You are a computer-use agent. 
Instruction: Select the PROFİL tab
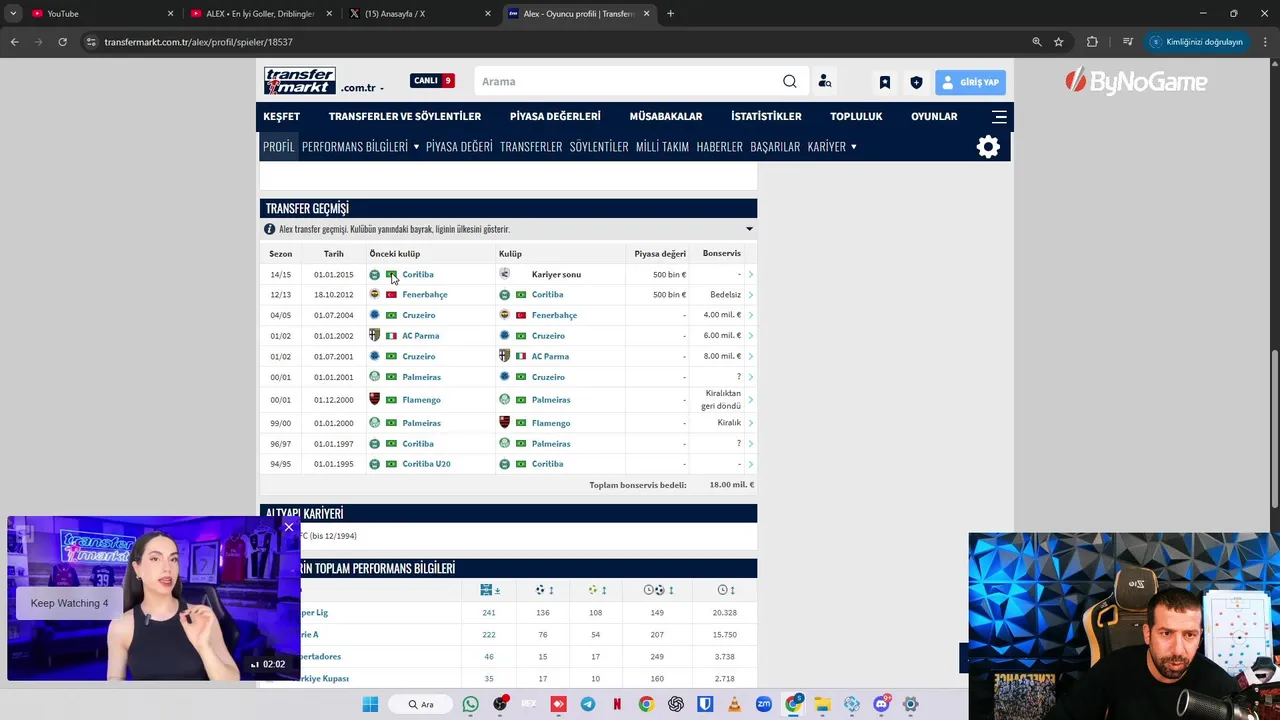click(278, 146)
